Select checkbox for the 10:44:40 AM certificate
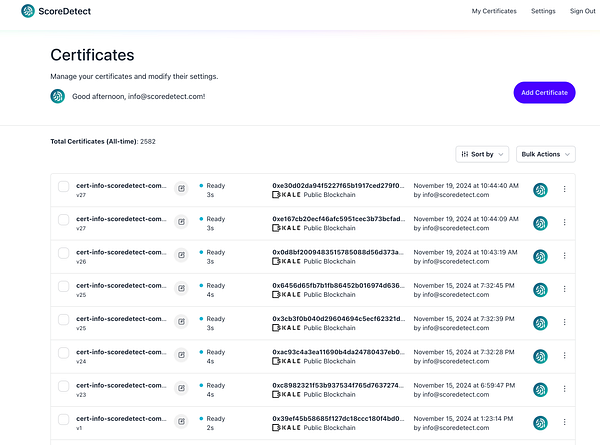 [x=64, y=186]
